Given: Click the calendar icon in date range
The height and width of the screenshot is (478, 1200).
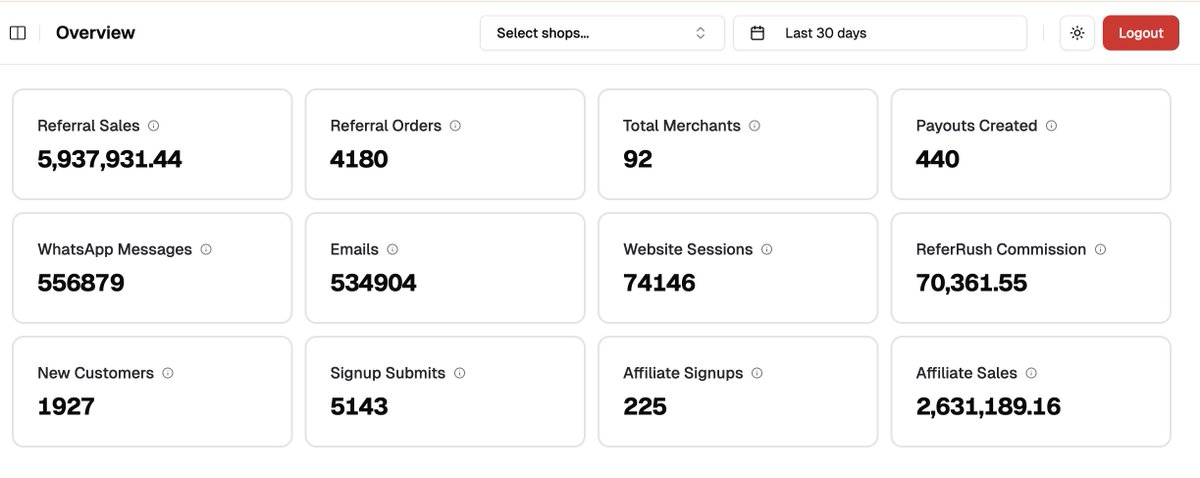Looking at the screenshot, I should point(758,33).
